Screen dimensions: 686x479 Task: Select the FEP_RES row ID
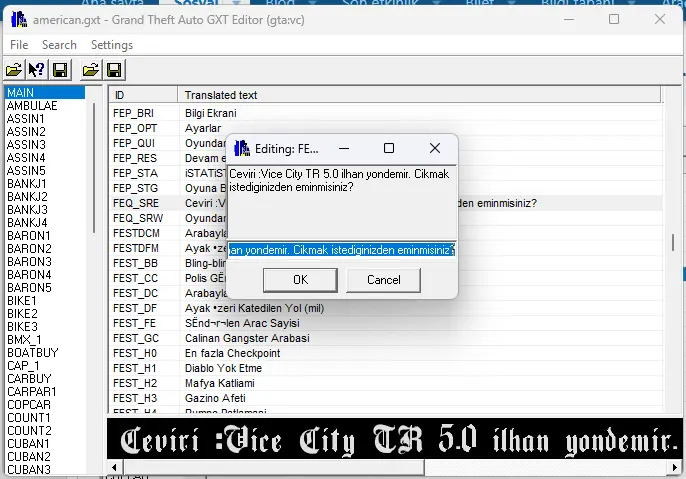pyautogui.click(x=135, y=158)
